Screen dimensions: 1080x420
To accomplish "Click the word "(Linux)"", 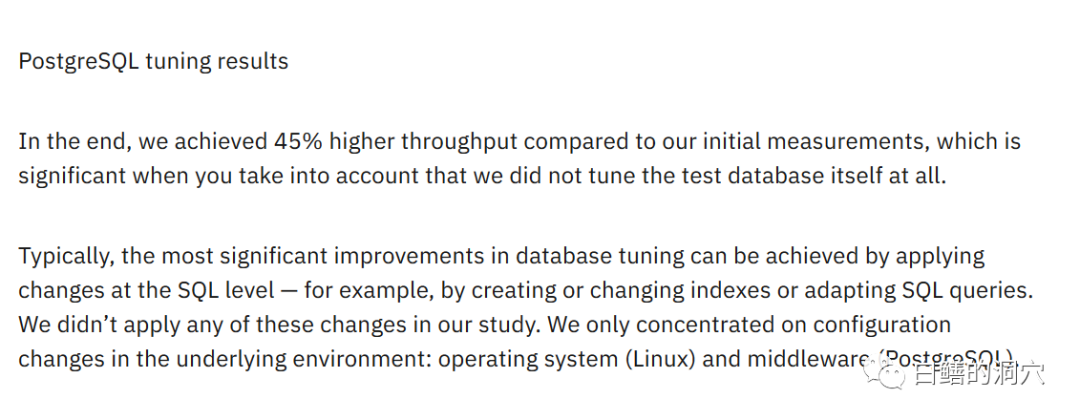I will pos(661,359).
